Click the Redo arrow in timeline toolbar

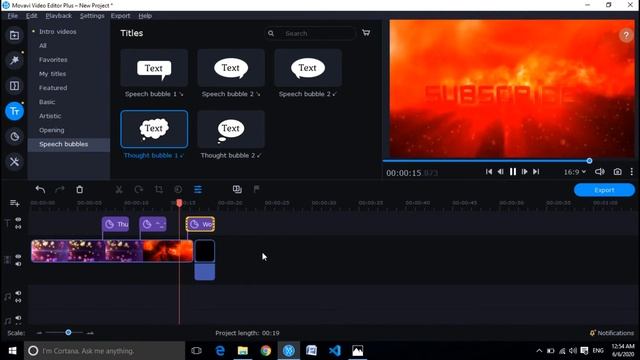[60, 189]
